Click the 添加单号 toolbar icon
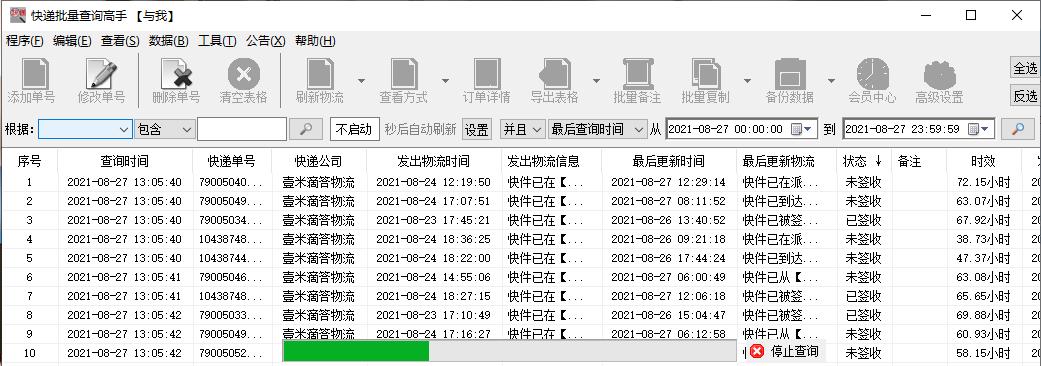This screenshot has width=1041, height=366. tap(35, 74)
